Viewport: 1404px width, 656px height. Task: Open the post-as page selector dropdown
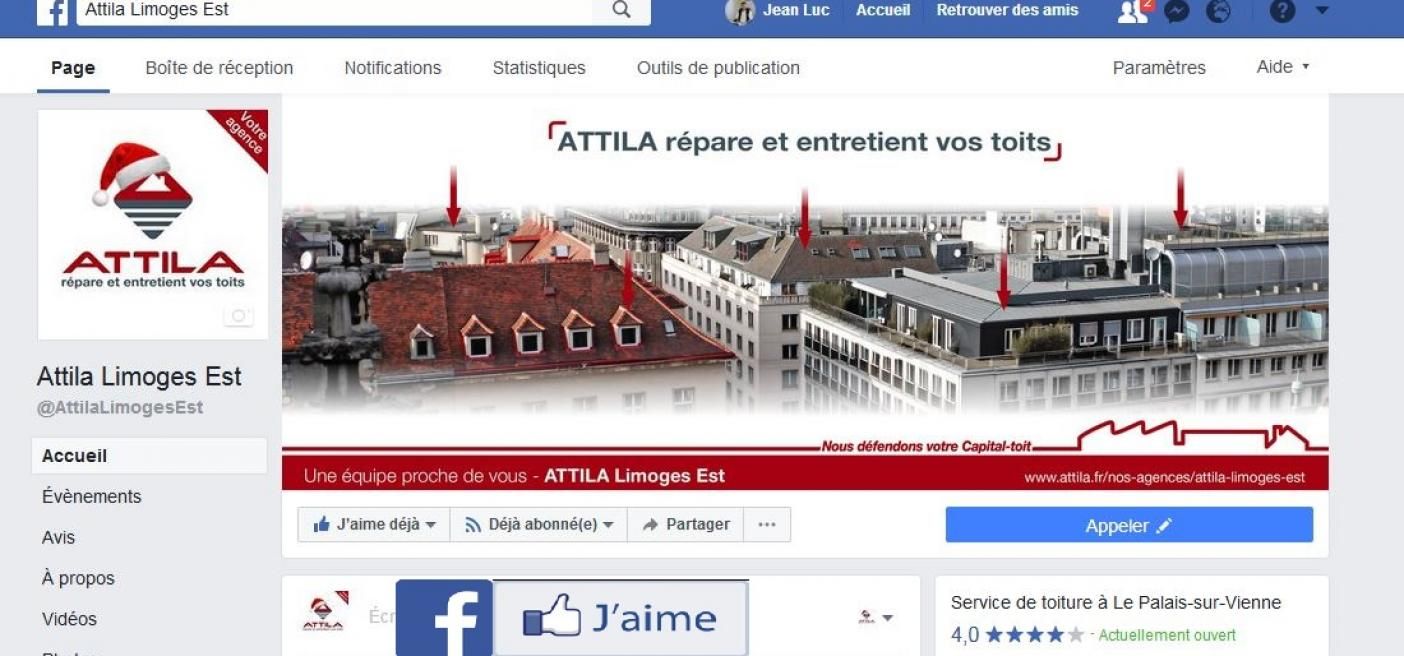(875, 618)
